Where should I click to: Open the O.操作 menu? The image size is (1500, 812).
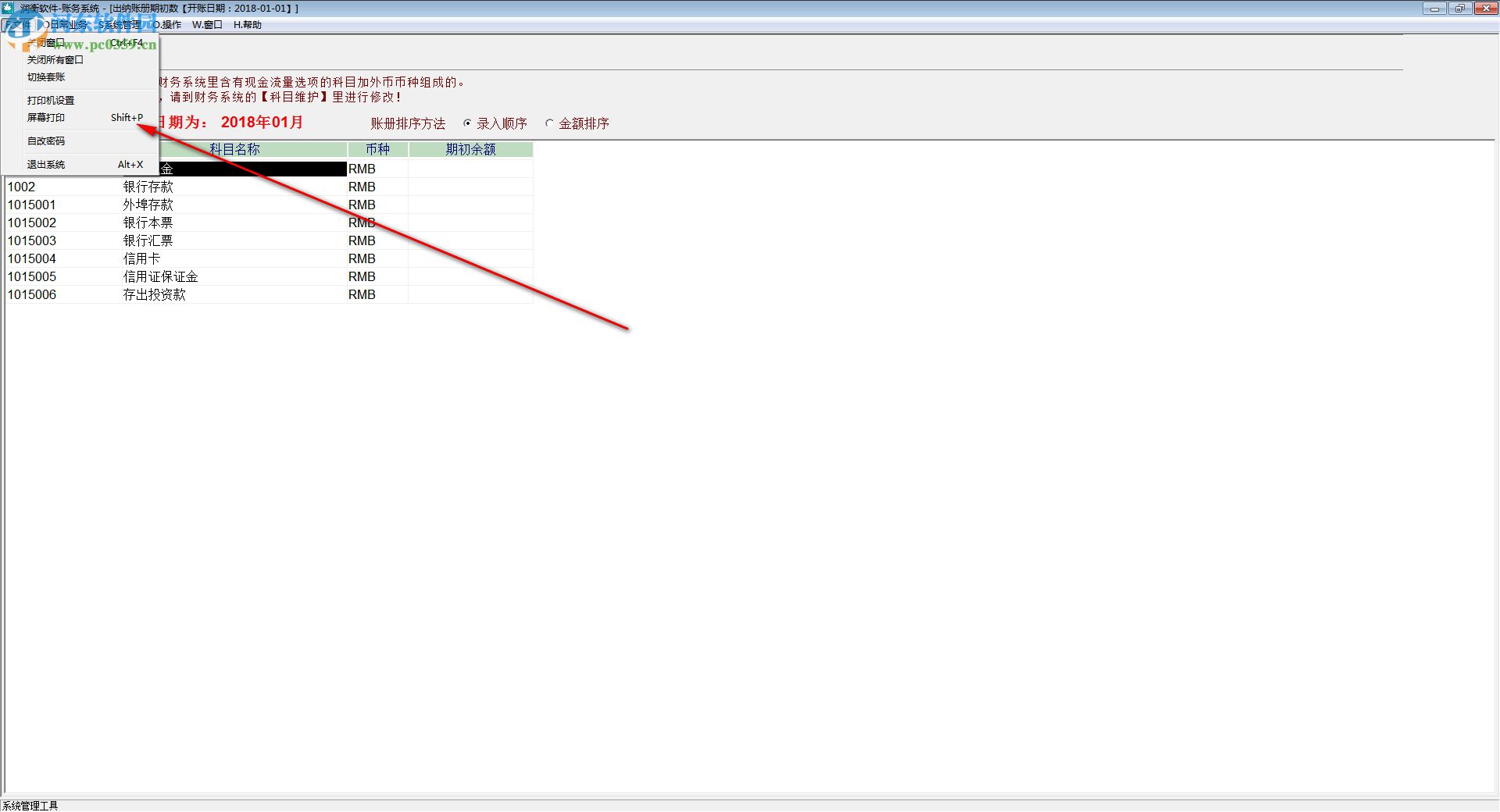(x=166, y=24)
